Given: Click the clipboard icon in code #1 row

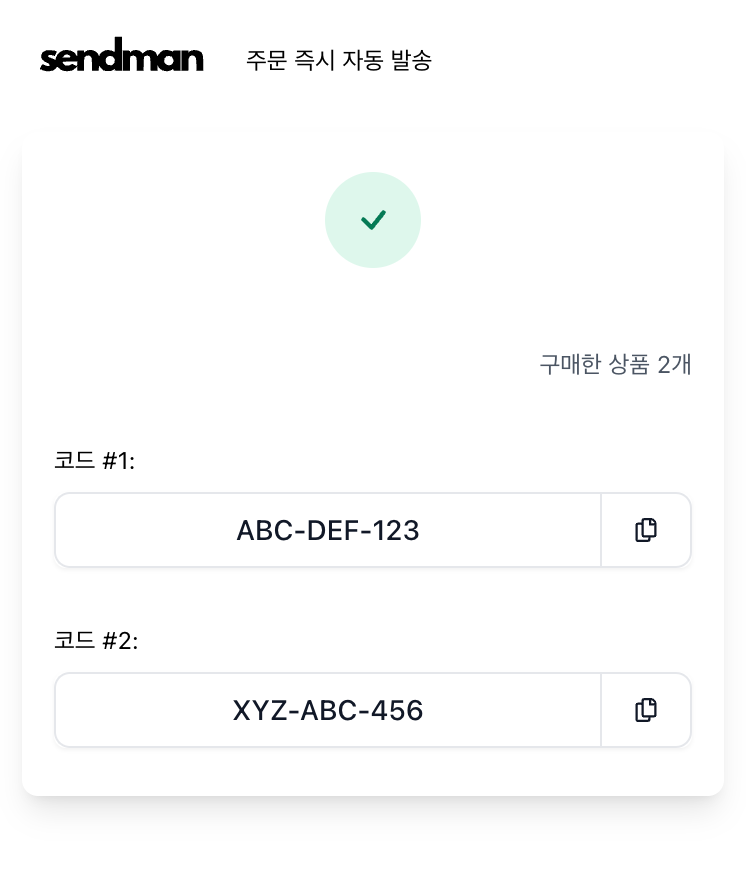Looking at the screenshot, I should tap(646, 530).
